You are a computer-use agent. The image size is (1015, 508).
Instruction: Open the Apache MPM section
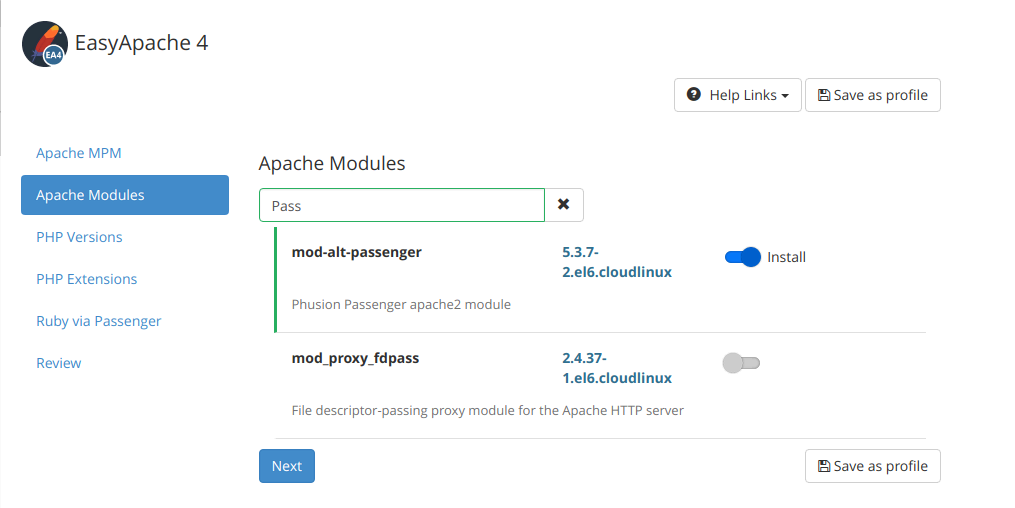(78, 153)
